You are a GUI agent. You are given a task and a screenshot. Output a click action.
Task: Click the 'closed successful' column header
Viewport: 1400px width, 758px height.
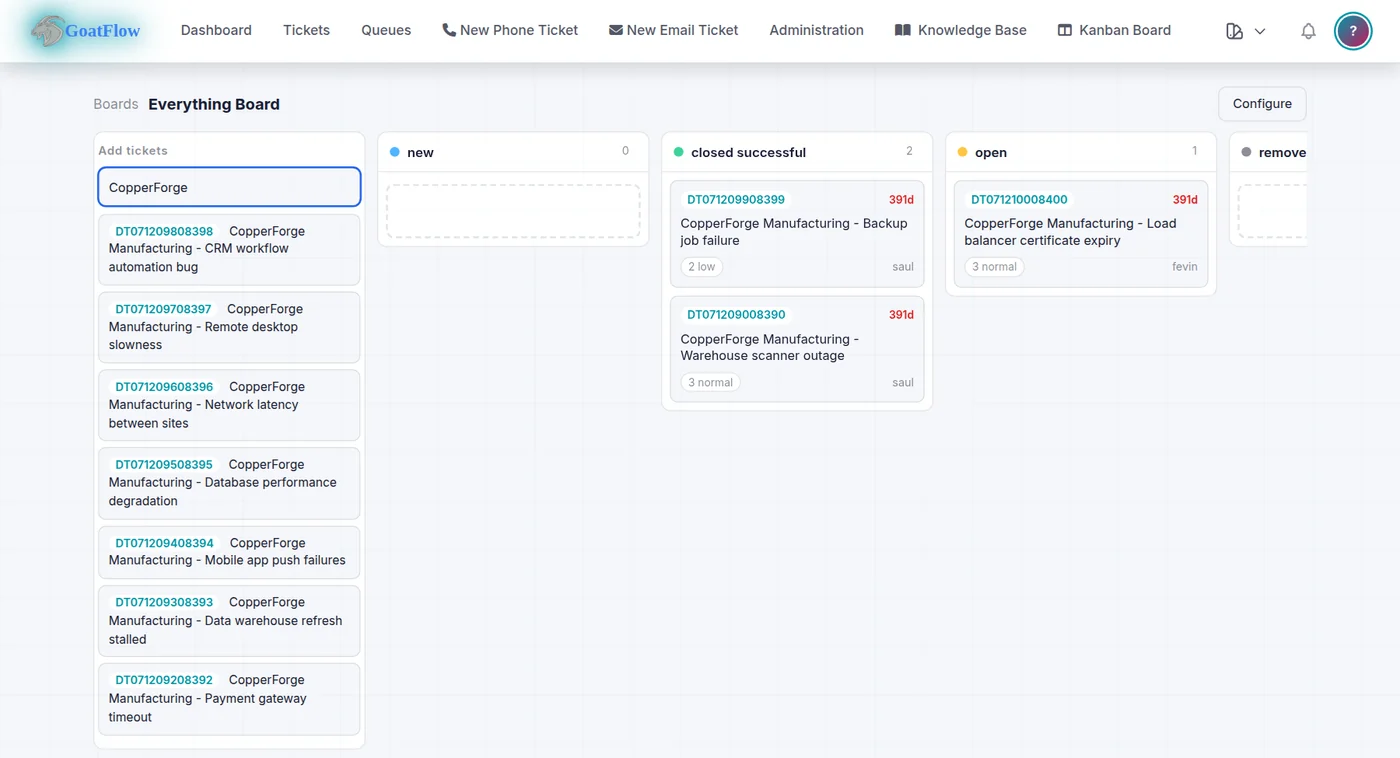[x=797, y=152]
